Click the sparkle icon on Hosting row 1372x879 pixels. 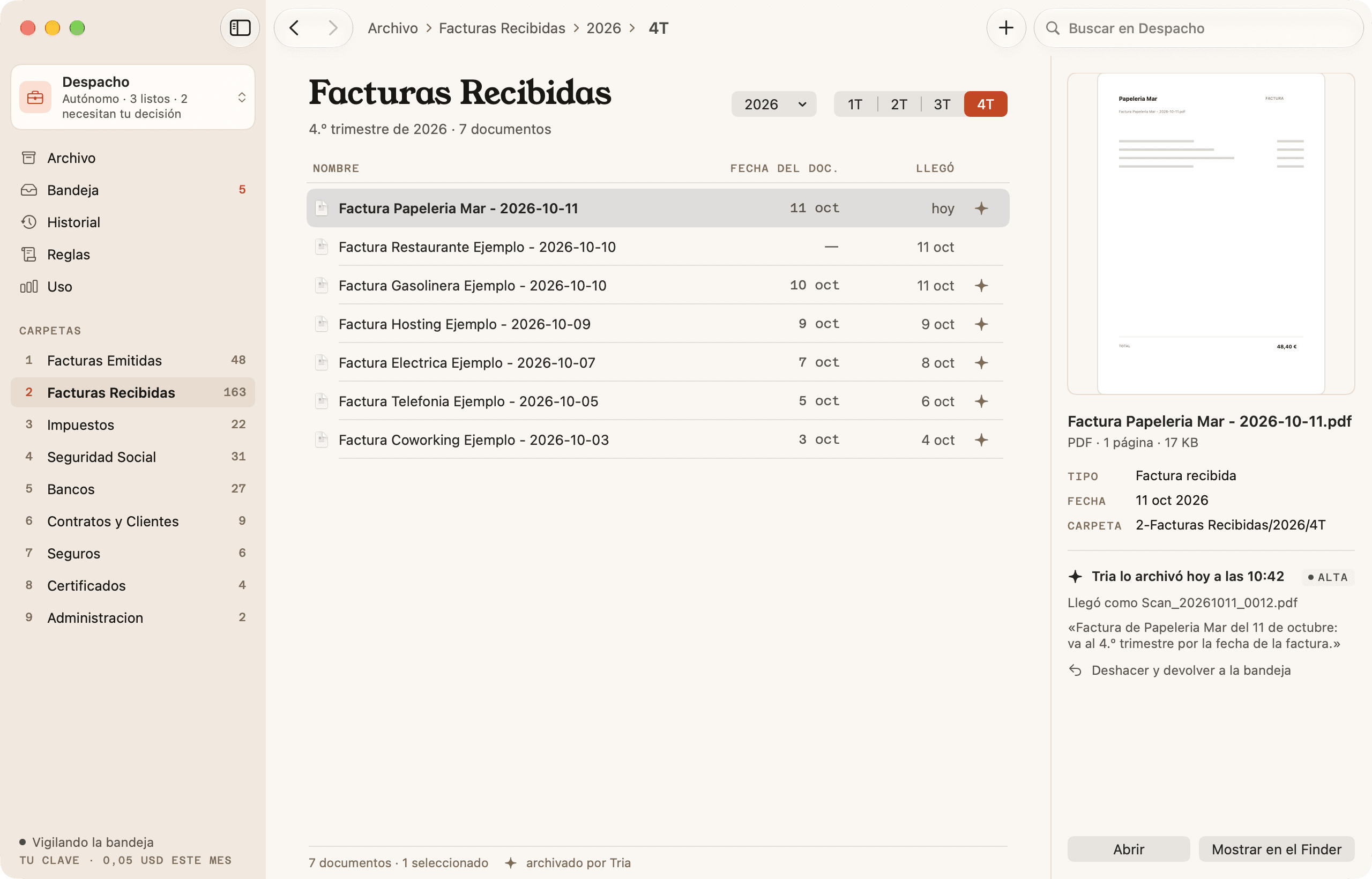point(981,324)
